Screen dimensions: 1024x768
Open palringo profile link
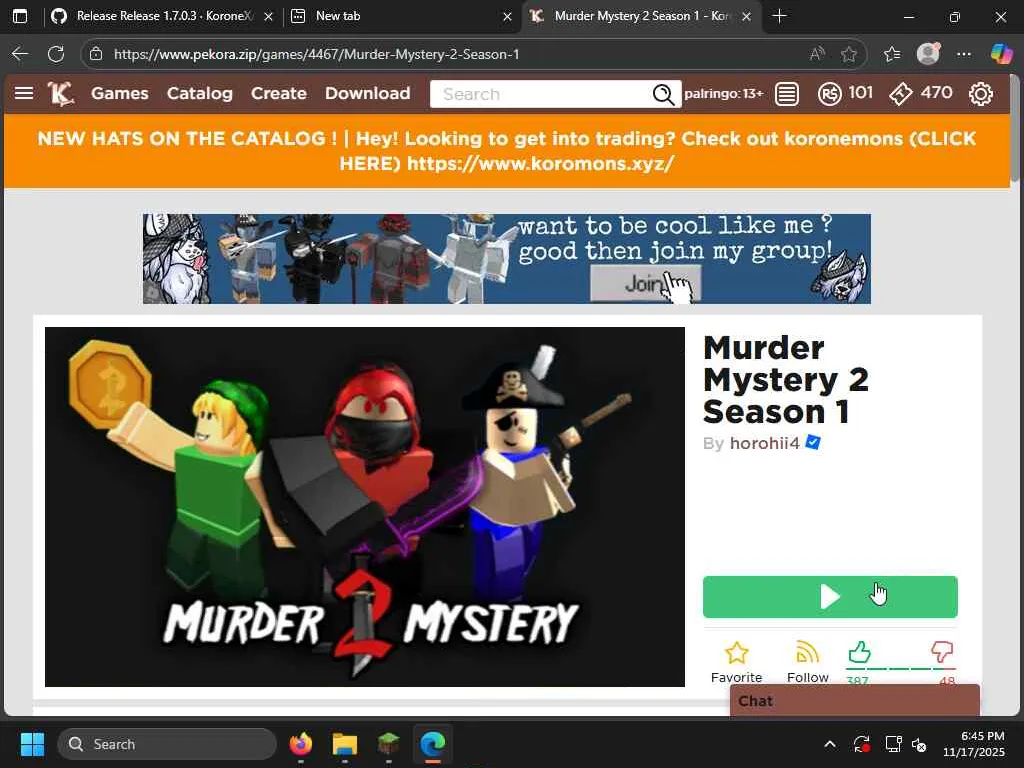[x=724, y=93]
